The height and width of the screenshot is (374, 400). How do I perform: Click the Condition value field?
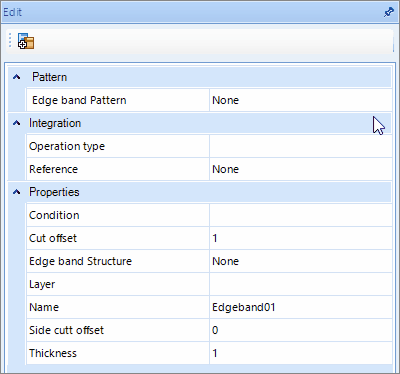coord(300,215)
